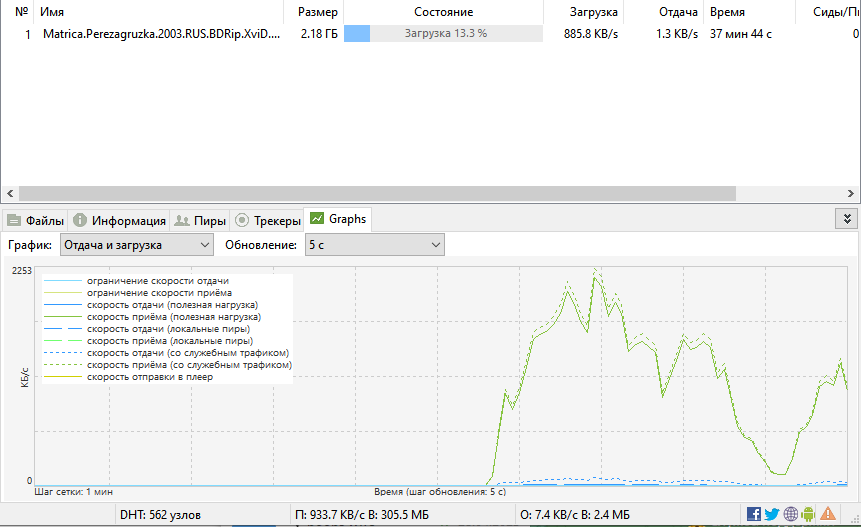Click DHT: 562 узлов status entry
This screenshot has height=527, width=861.
pos(160,515)
